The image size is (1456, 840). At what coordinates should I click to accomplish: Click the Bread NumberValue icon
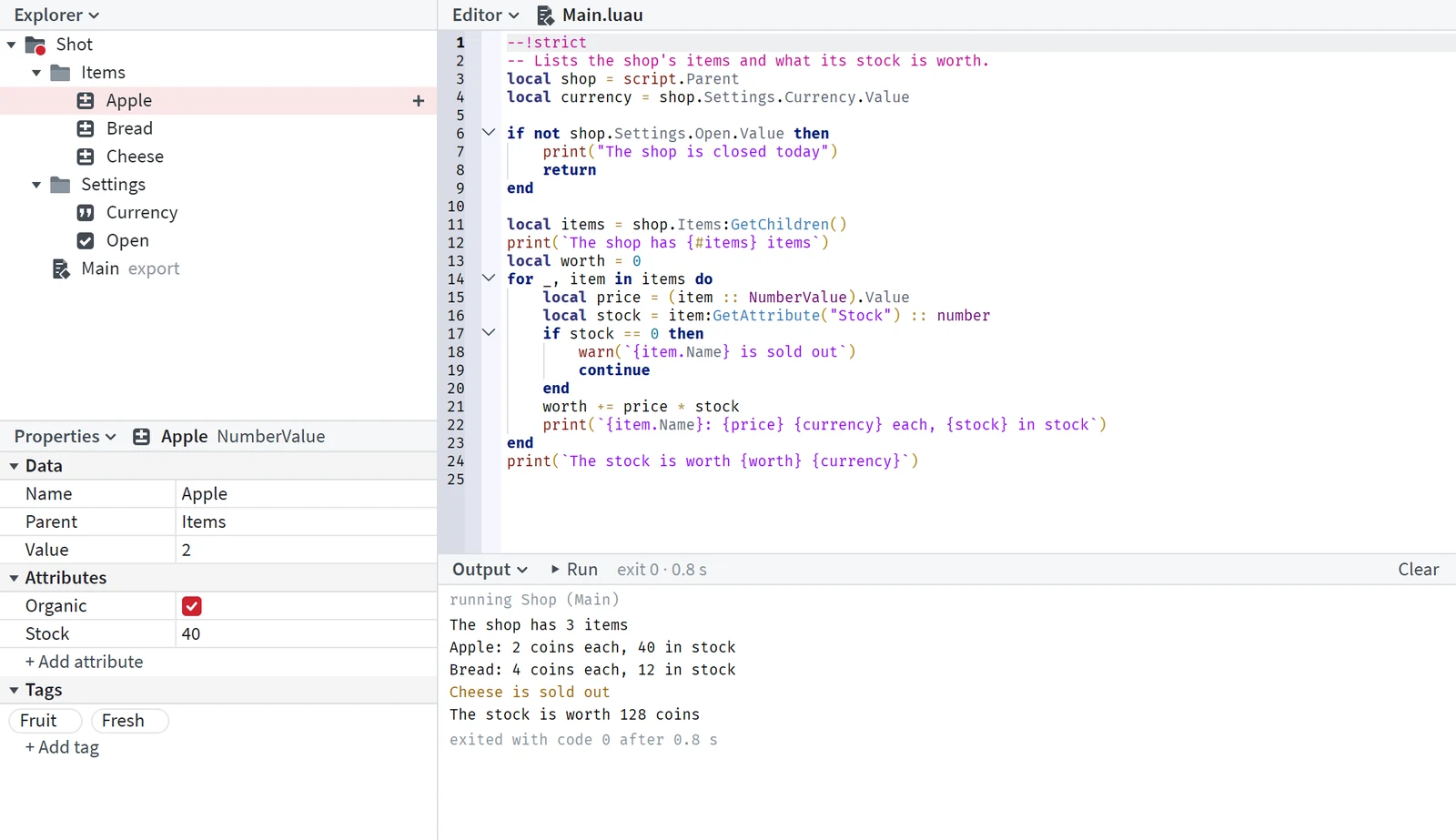pyautogui.click(x=86, y=129)
